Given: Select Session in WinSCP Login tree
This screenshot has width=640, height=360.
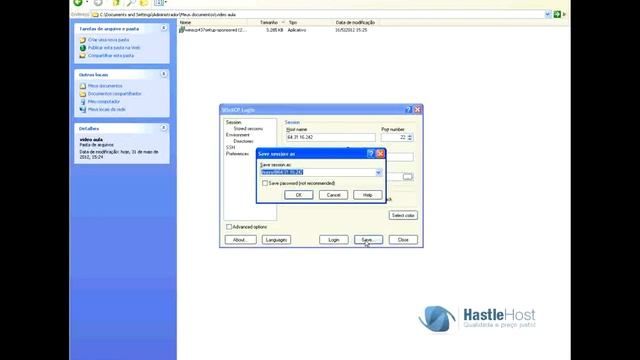Looking at the screenshot, I should pos(233,122).
